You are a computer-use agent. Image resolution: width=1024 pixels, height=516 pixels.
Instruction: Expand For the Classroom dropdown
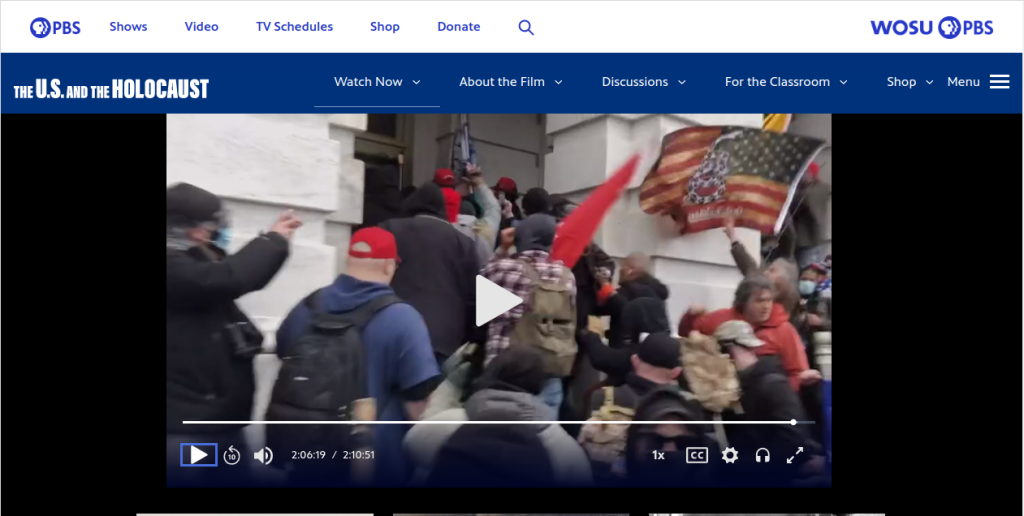[786, 82]
